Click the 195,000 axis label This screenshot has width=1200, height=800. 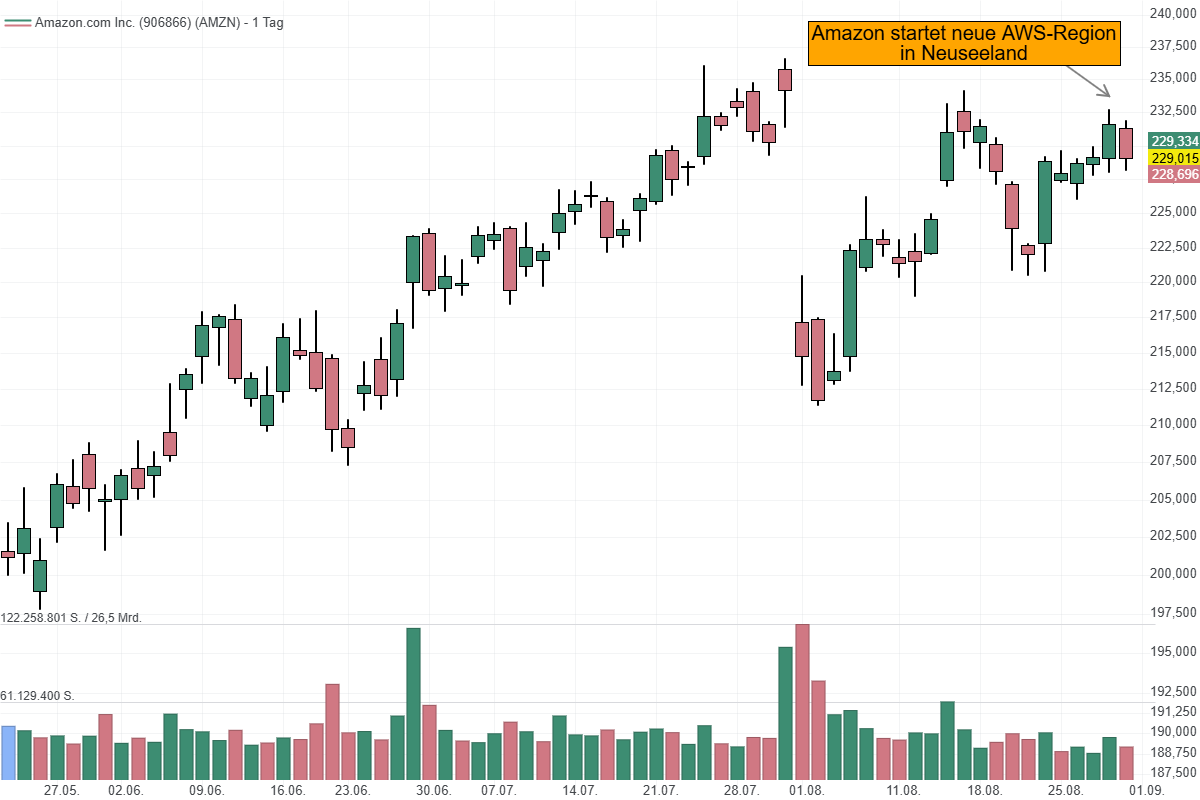(x=1174, y=651)
